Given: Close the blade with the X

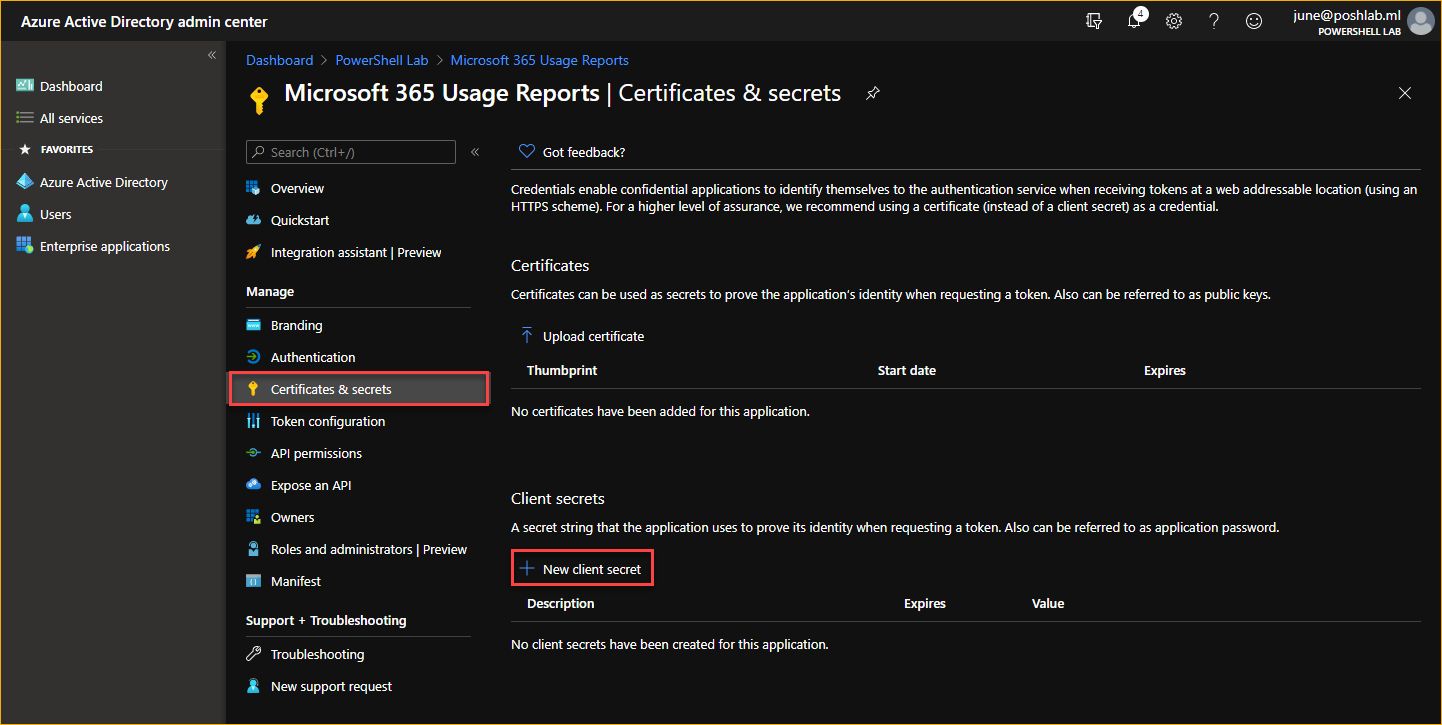Looking at the screenshot, I should 1405,93.
